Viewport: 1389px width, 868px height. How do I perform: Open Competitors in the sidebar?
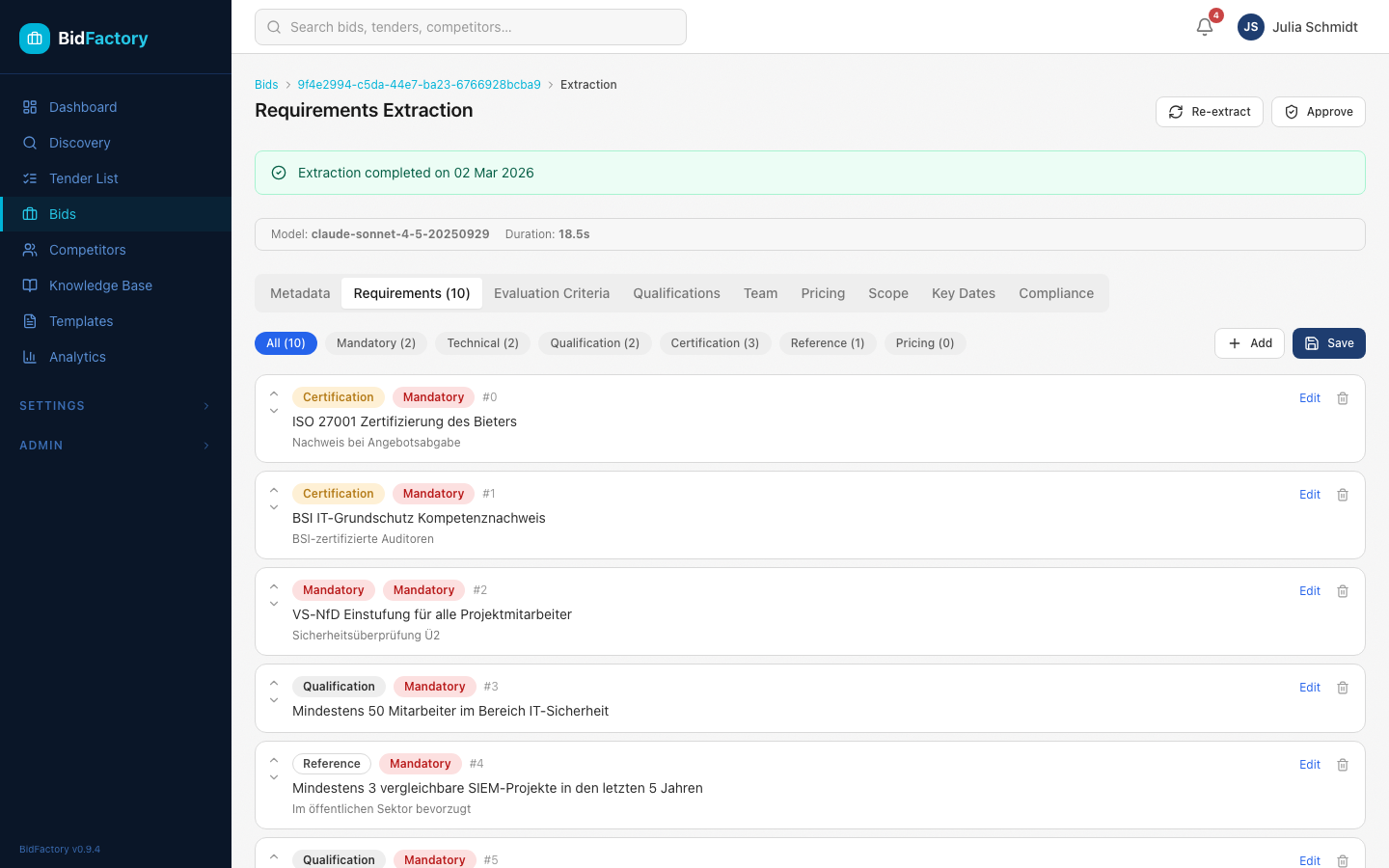pos(116,250)
